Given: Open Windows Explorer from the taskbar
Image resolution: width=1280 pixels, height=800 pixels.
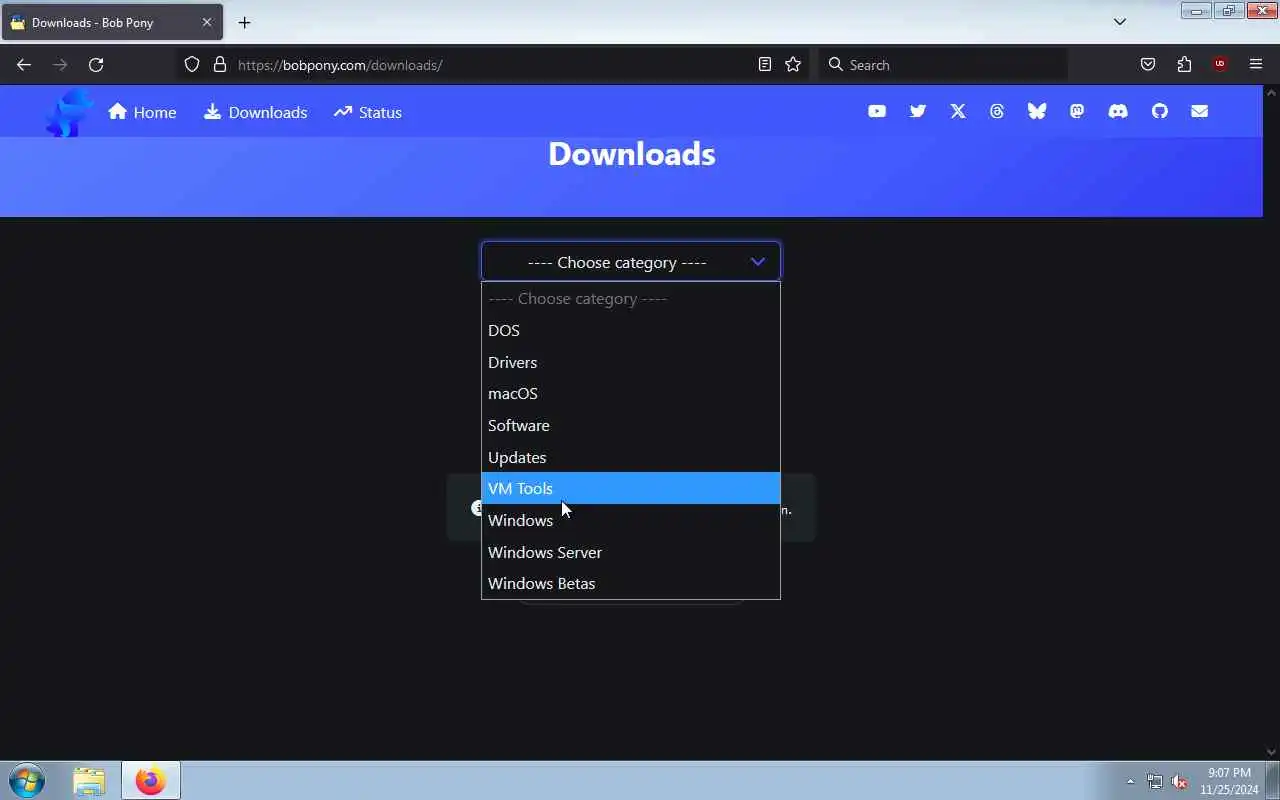Looking at the screenshot, I should click(x=89, y=780).
